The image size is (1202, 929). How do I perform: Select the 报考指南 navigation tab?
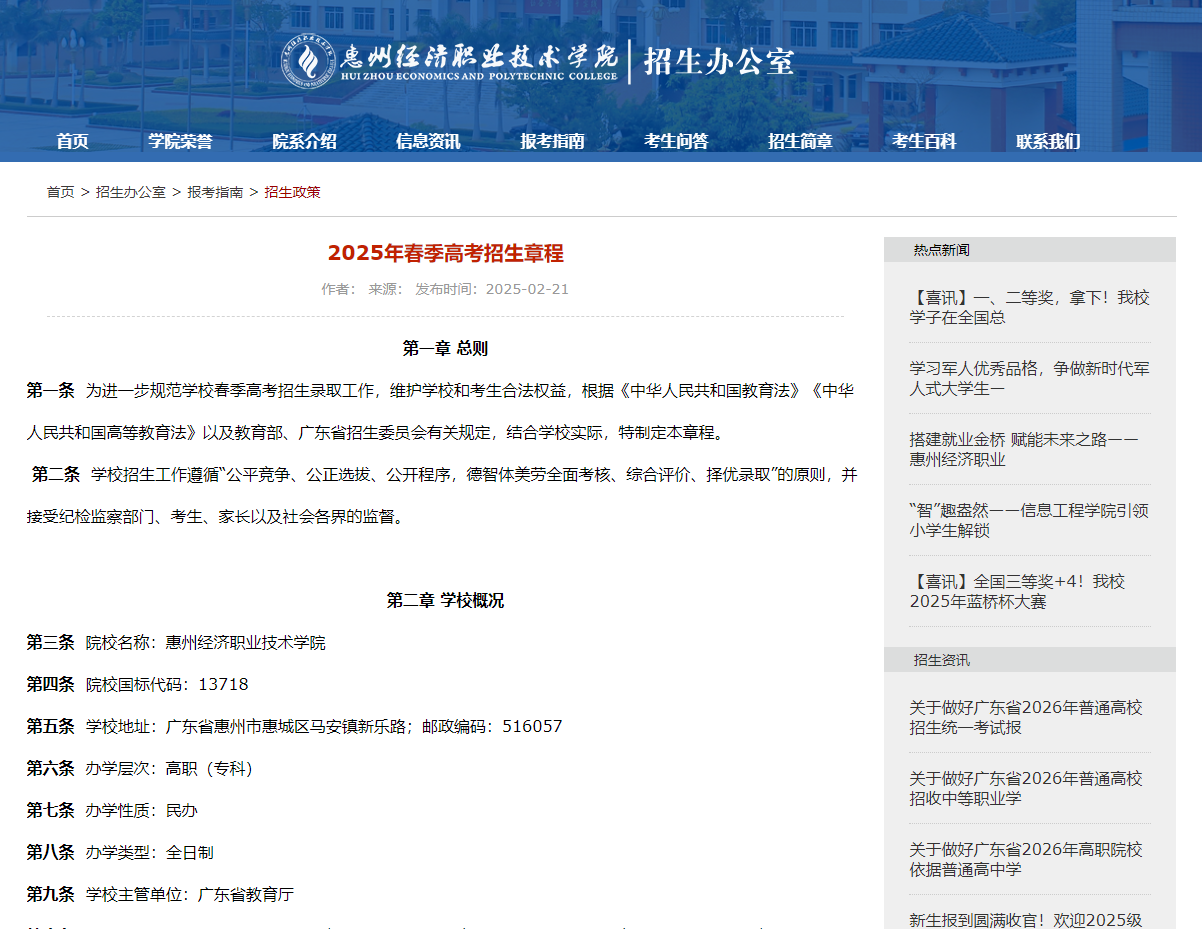551,141
